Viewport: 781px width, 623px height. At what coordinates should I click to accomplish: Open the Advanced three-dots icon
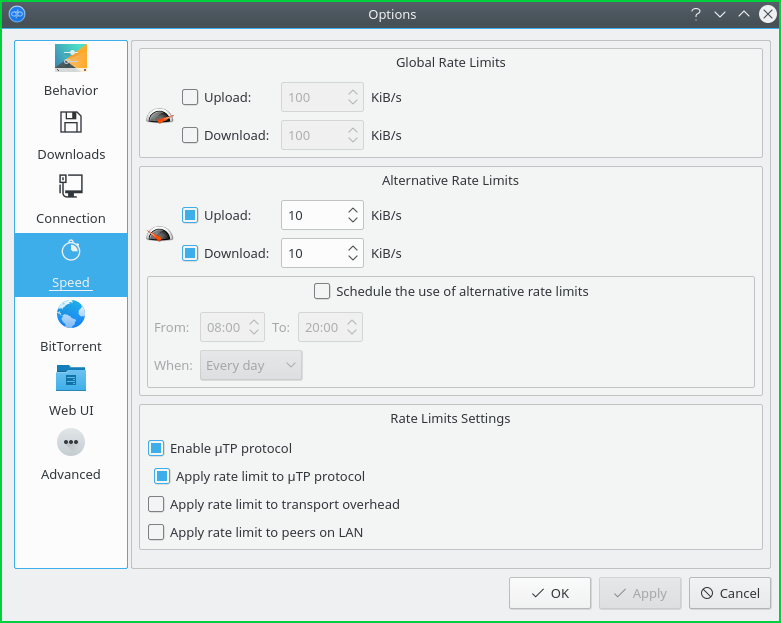tap(71, 442)
